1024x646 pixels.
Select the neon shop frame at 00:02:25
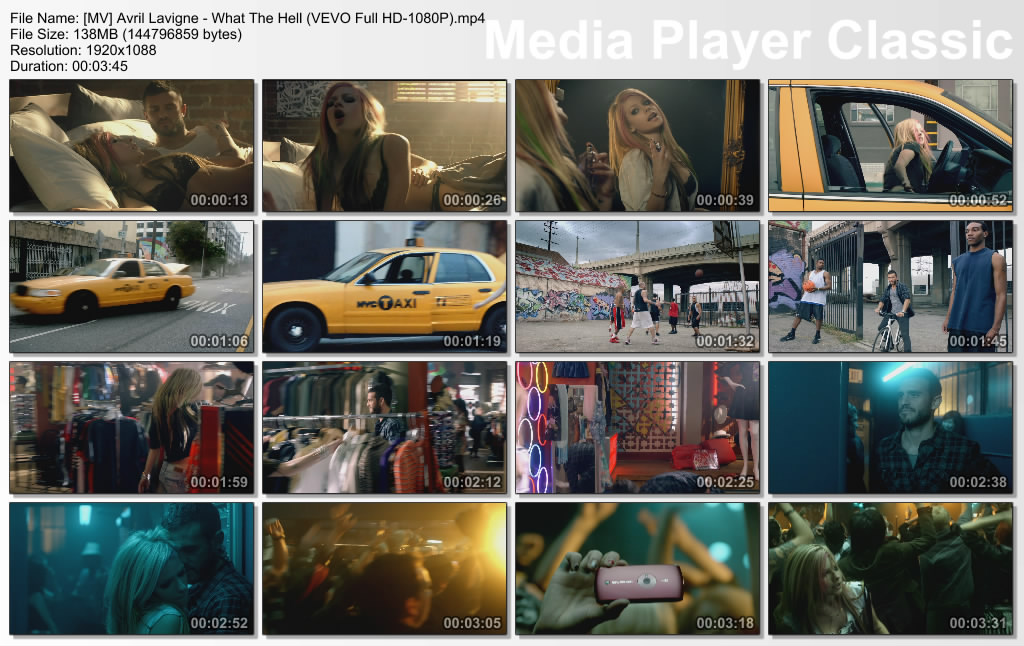tap(637, 428)
